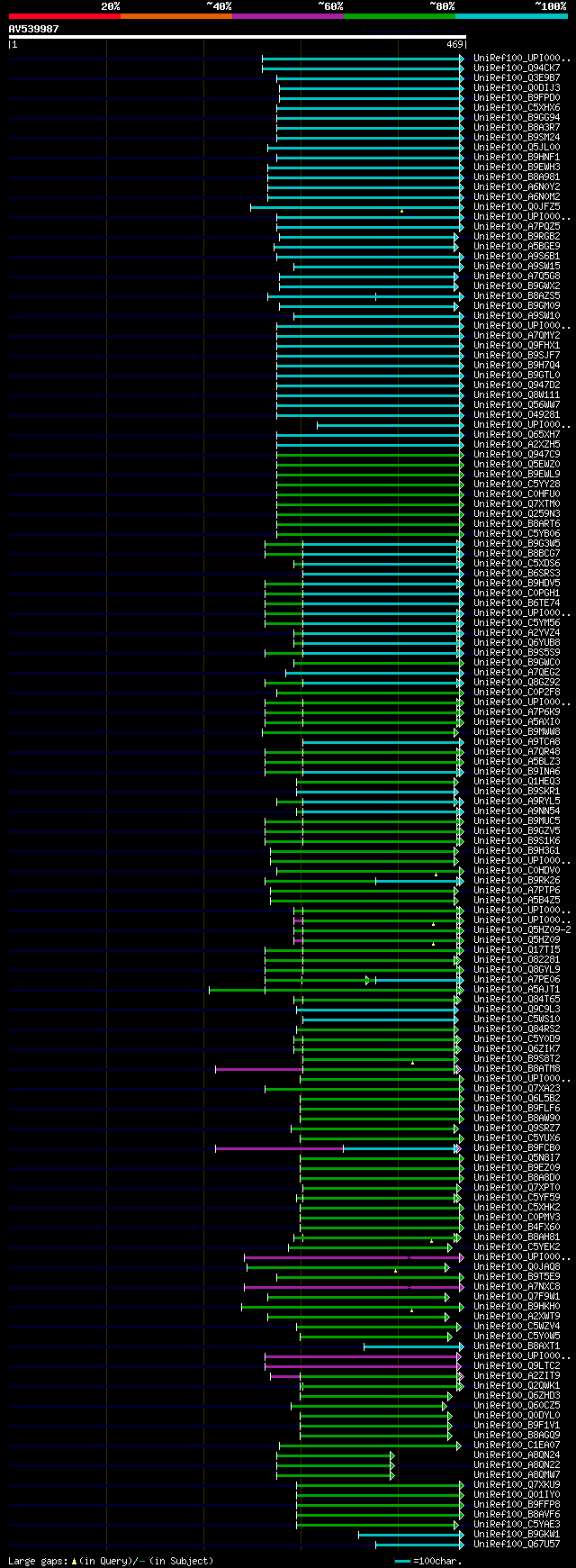Select hit label UniRef100_A8QN24
Screen dimensions: 576x1568
coord(517,1455)
